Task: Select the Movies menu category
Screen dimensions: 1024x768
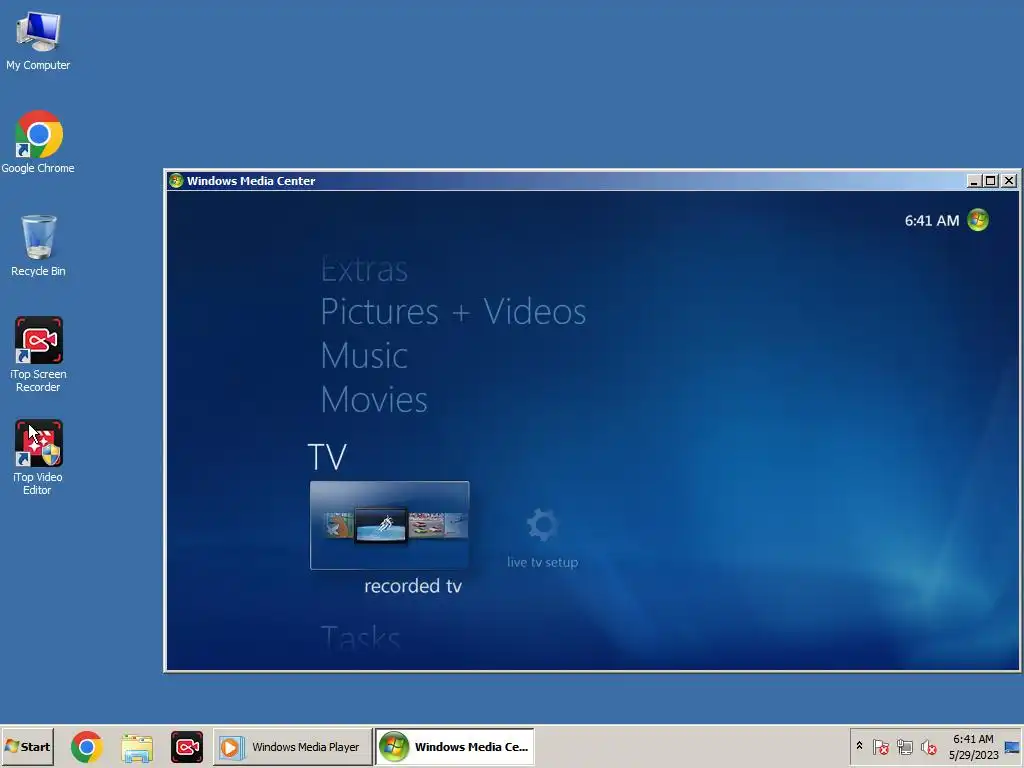Action: coord(374,400)
